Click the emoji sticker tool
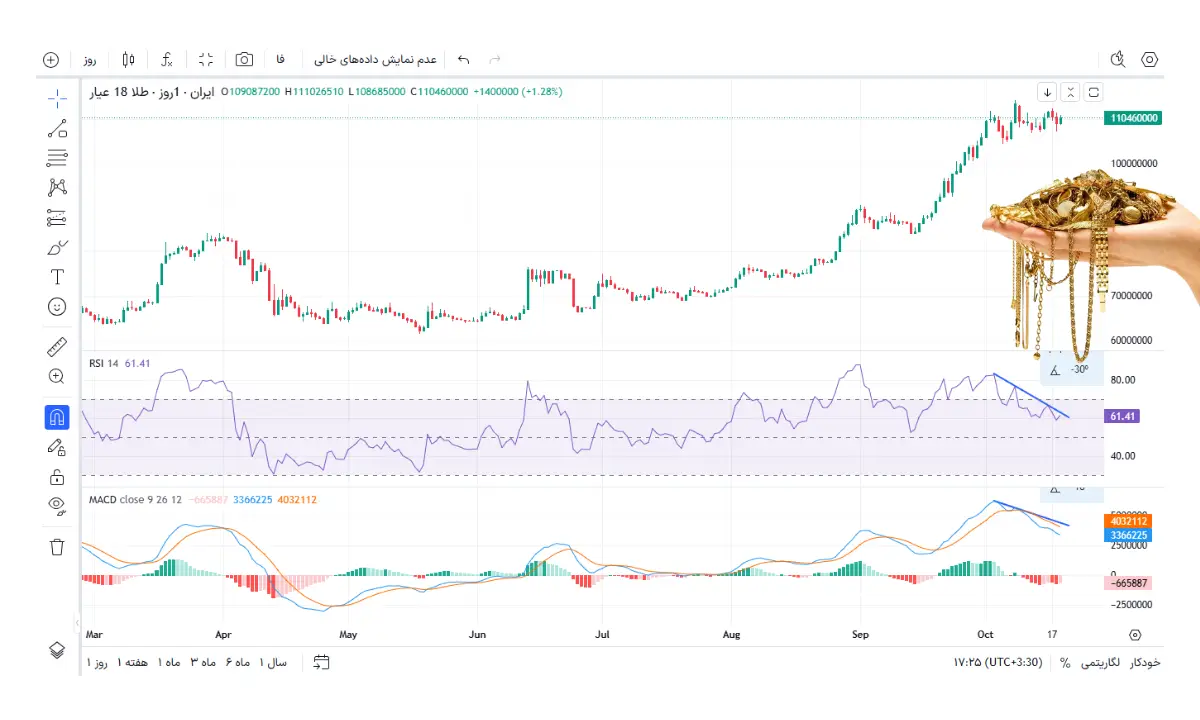This screenshot has width=1200, height=720. (x=57, y=307)
